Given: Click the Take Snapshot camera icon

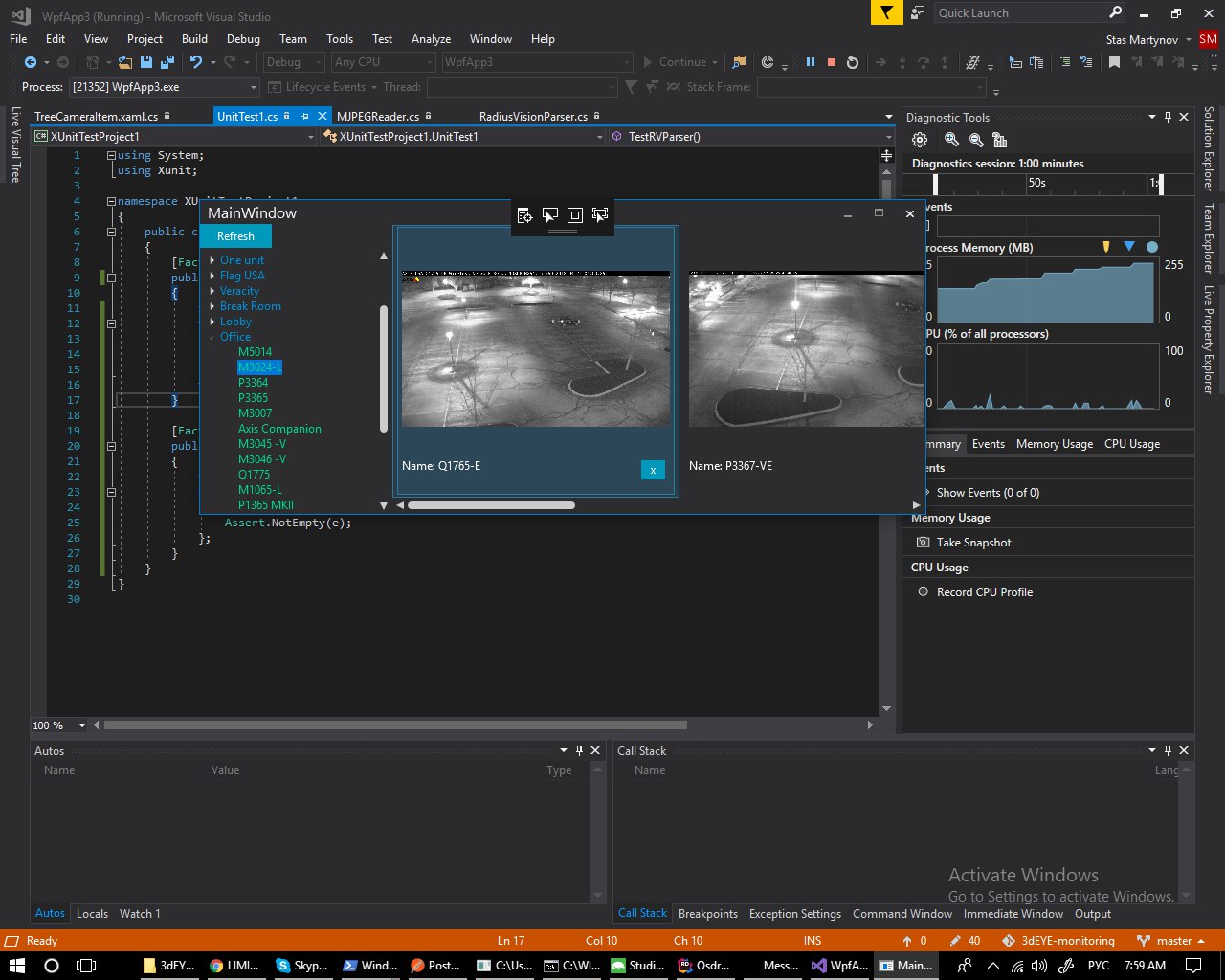Looking at the screenshot, I should [924, 543].
